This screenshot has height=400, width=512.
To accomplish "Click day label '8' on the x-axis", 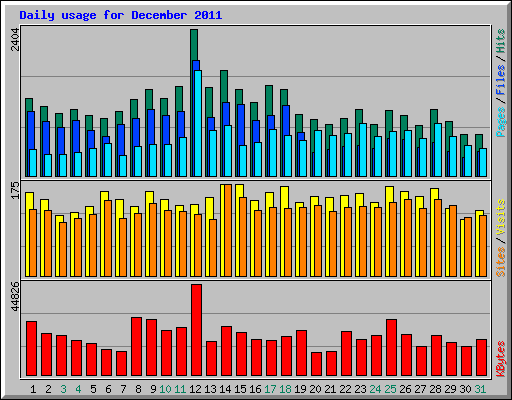I will pos(138,389).
